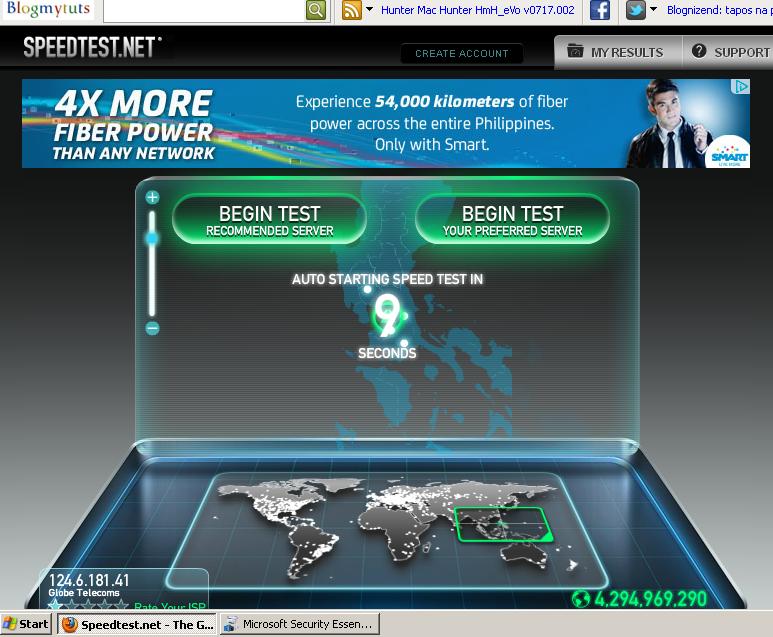Image resolution: width=773 pixels, height=637 pixels.
Task: Click the first ISP rating star
Action: point(54,605)
